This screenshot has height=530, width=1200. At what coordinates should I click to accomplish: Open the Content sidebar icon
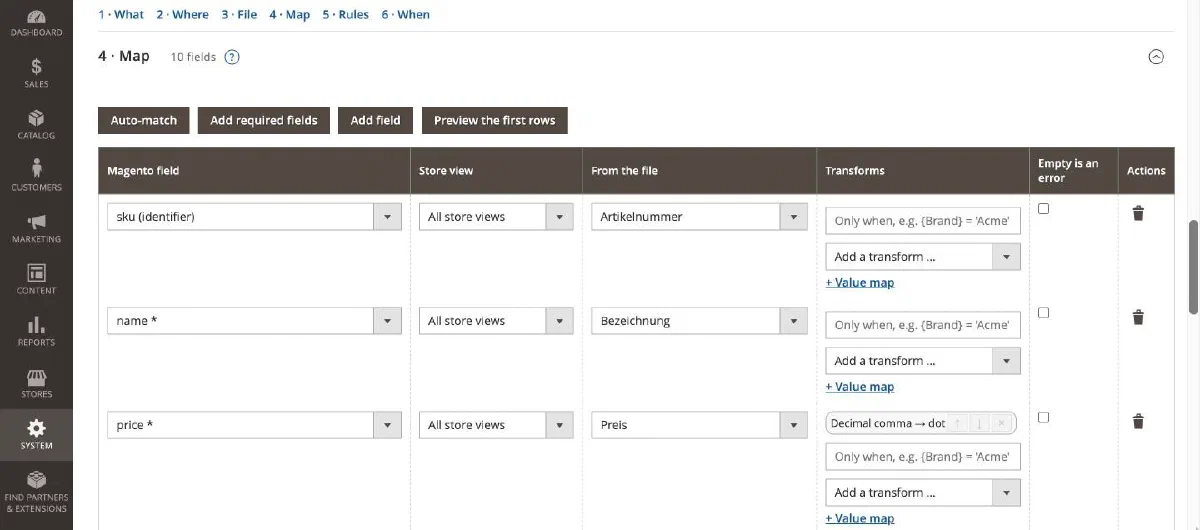[36, 279]
